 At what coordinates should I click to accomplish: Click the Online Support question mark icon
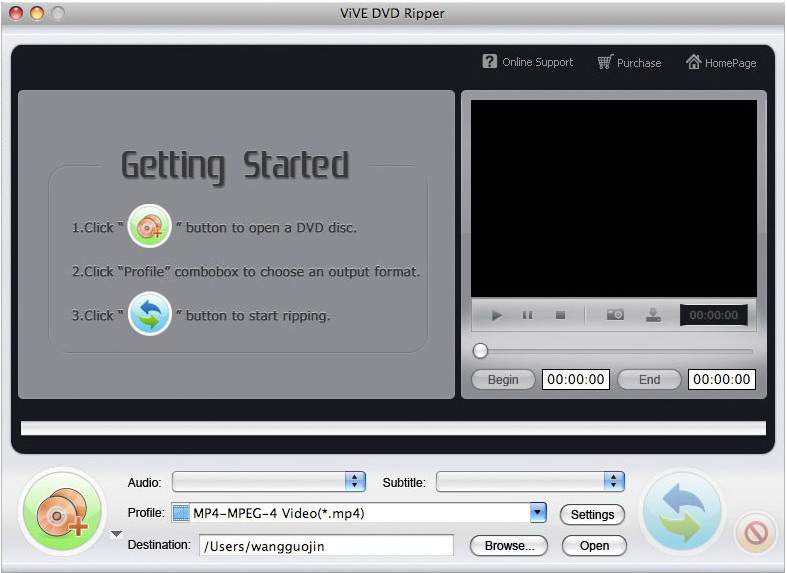489,61
